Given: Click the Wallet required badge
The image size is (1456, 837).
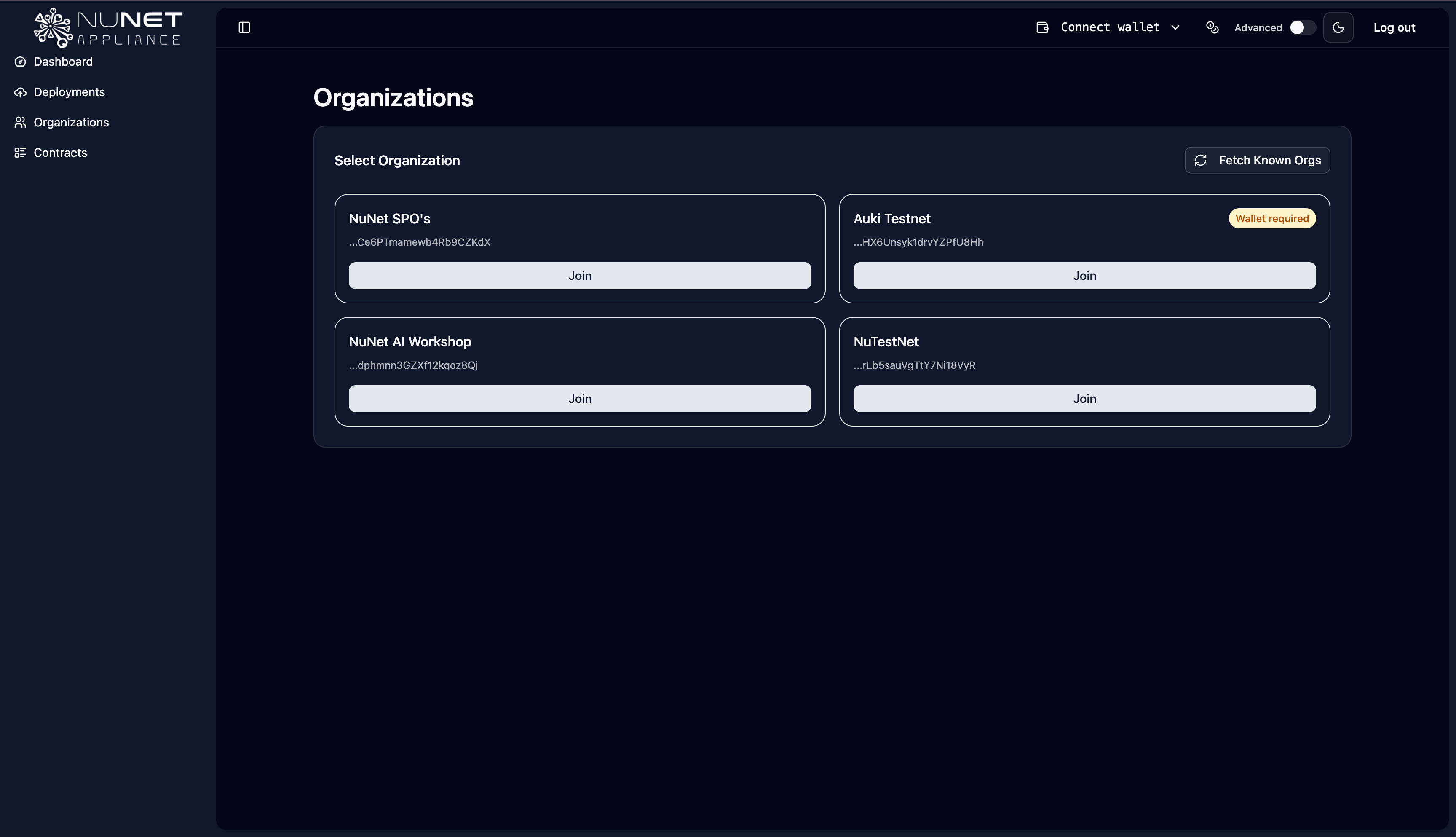Looking at the screenshot, I should [1271, 218].
